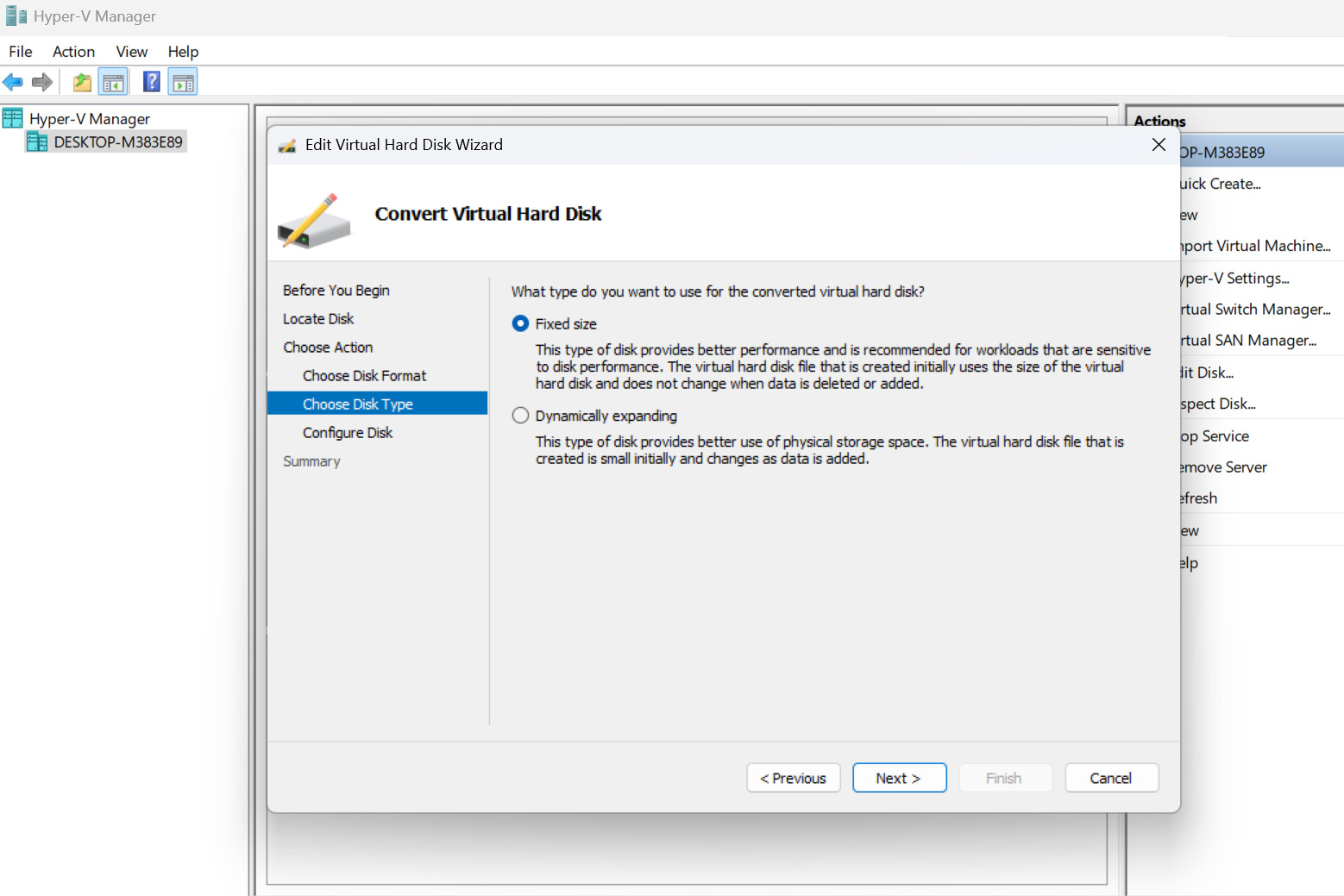This screenshot has height=896, width=1344.
Task: Click the disk with pencil wizard image
Action: [315, 220]
